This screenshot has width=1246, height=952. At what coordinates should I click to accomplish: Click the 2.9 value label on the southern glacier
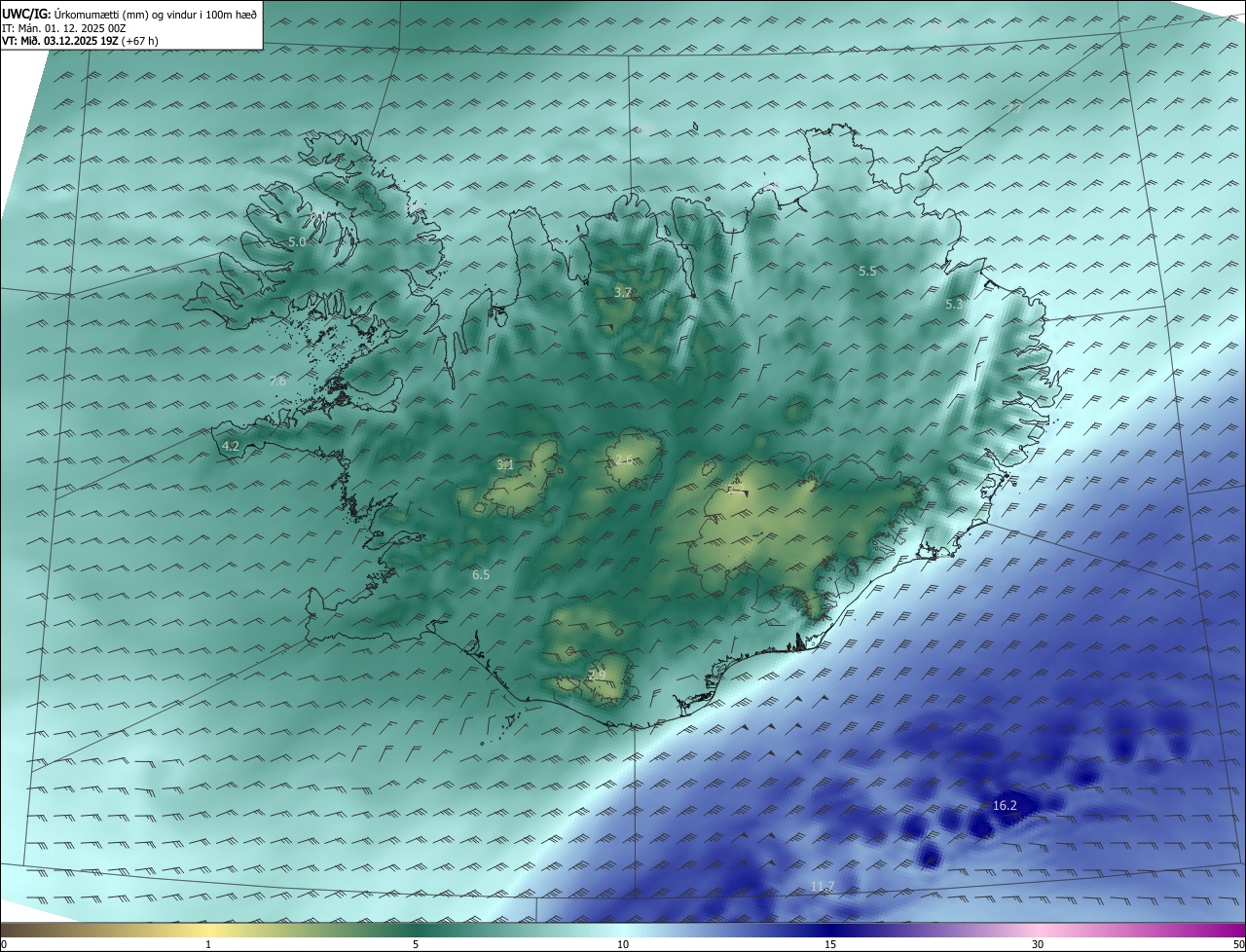[x=597, y=675]
